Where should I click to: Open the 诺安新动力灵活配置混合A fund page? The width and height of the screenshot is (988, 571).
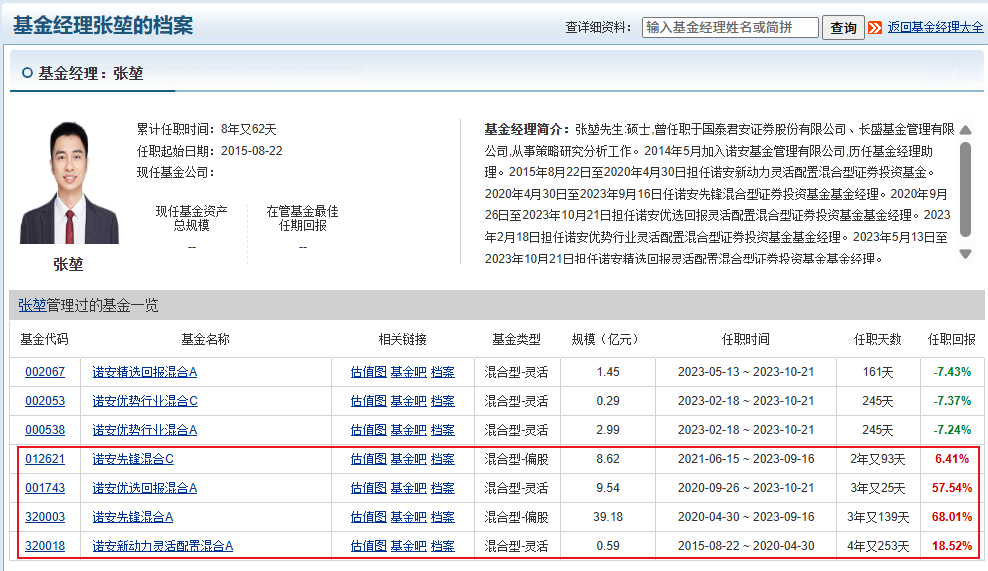coord(163,546)
